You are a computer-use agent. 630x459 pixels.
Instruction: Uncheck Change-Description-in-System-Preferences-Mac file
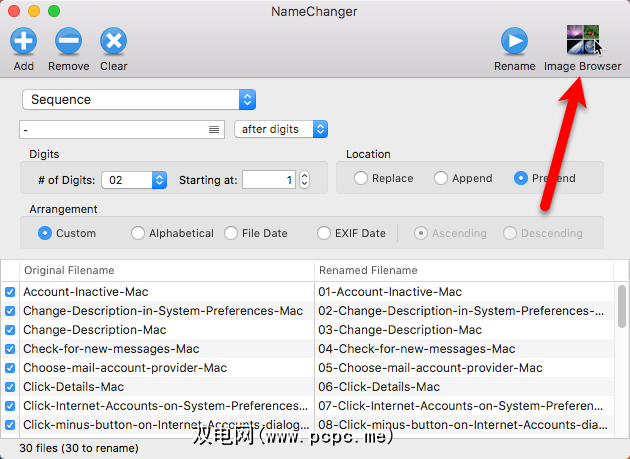[10, 311]
